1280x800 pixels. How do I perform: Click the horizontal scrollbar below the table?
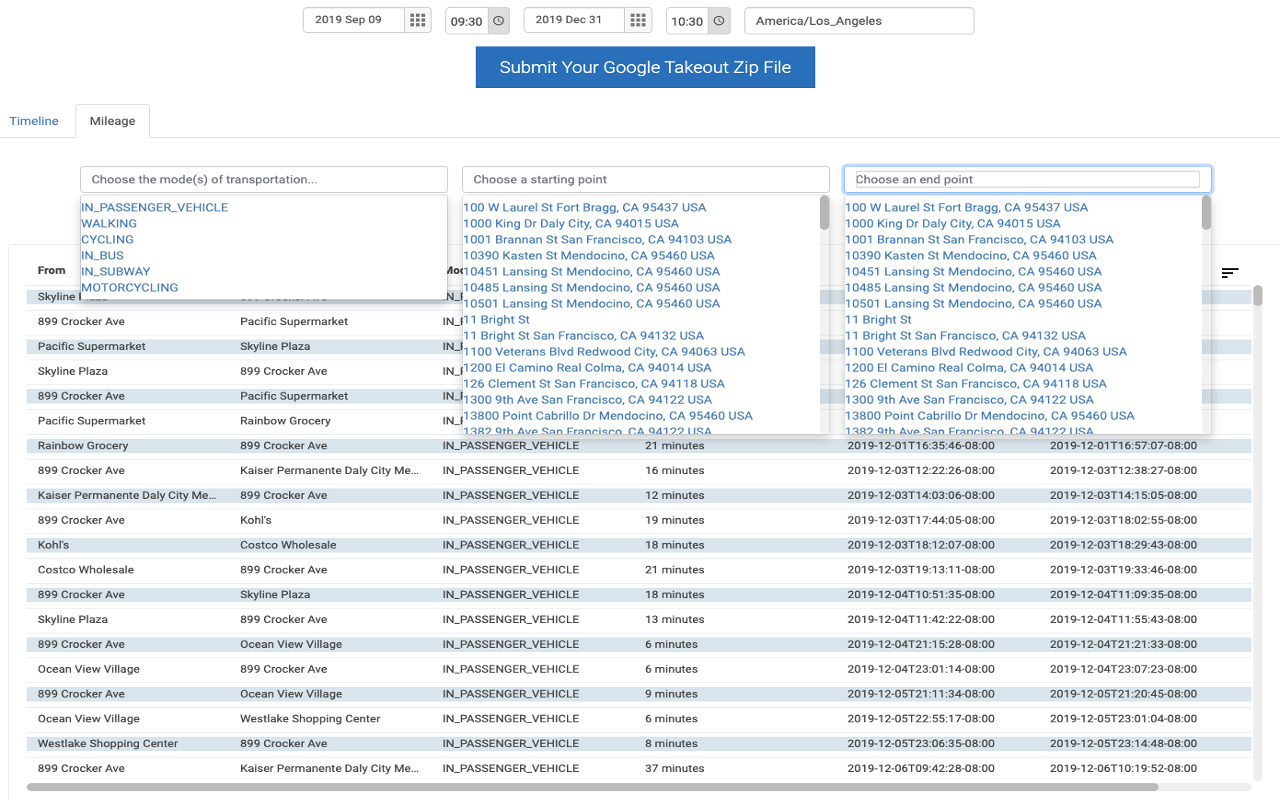(640, 790)
